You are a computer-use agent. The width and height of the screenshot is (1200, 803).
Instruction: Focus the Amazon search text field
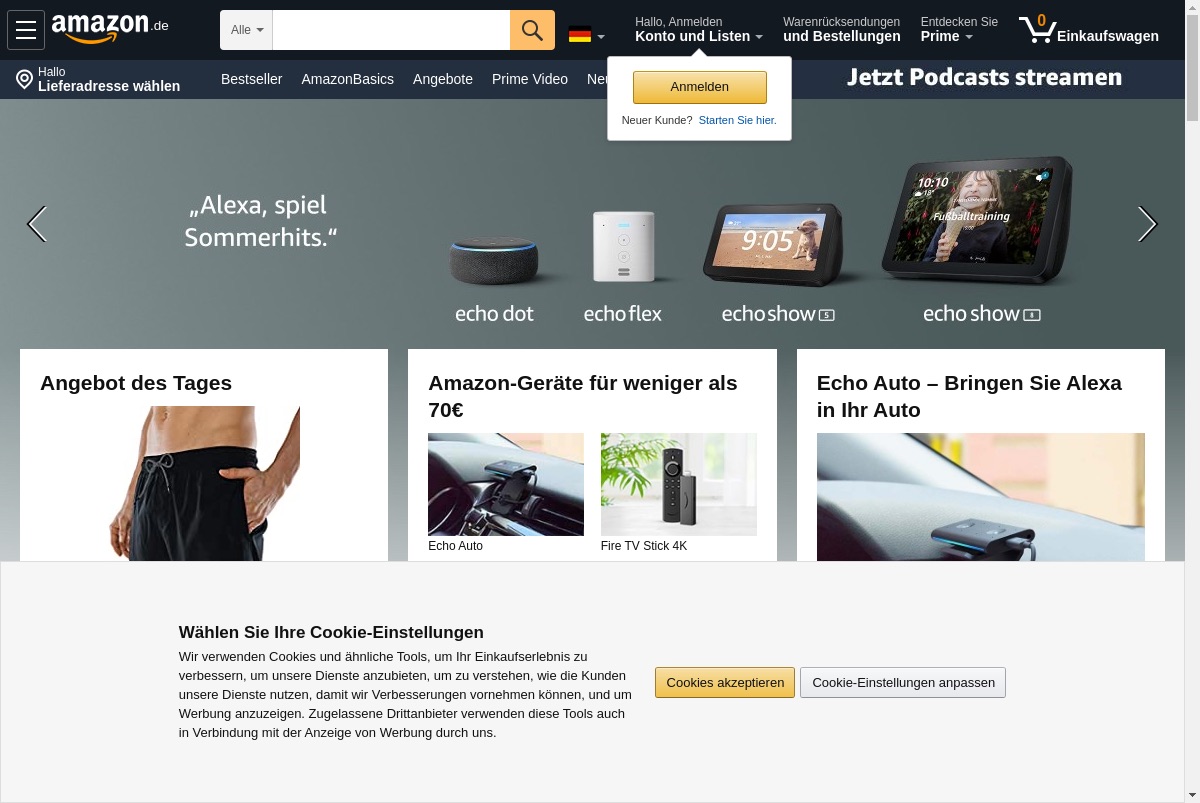(391, 30)
